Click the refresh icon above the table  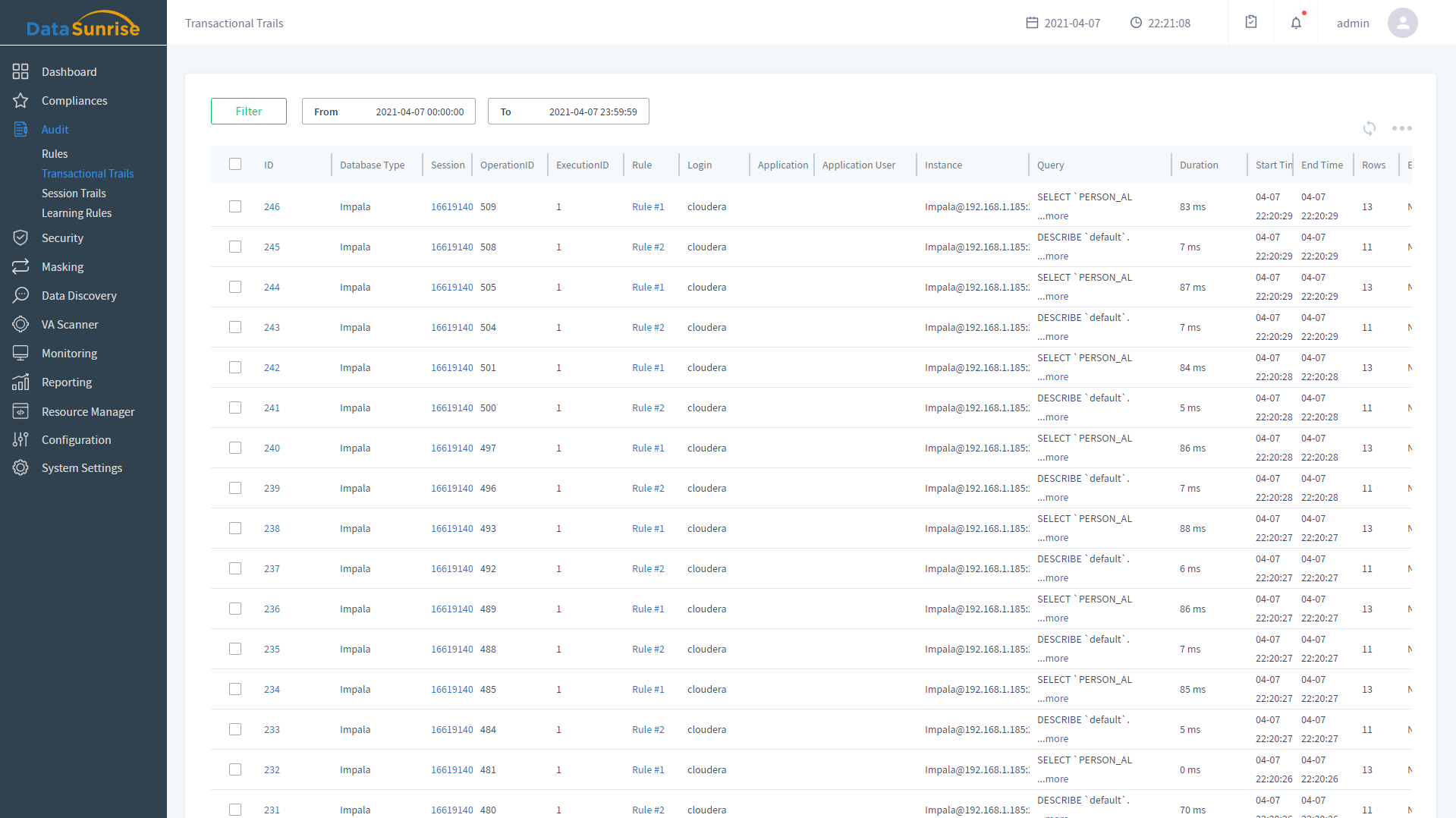[1369, 128]
